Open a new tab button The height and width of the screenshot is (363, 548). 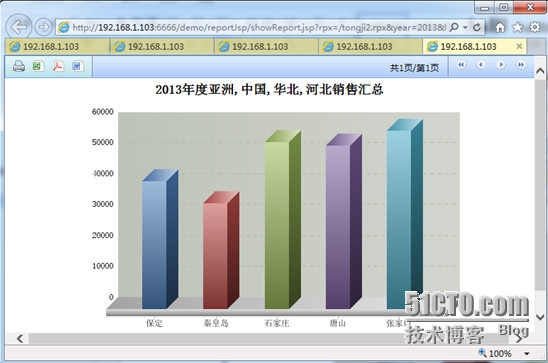536,46
